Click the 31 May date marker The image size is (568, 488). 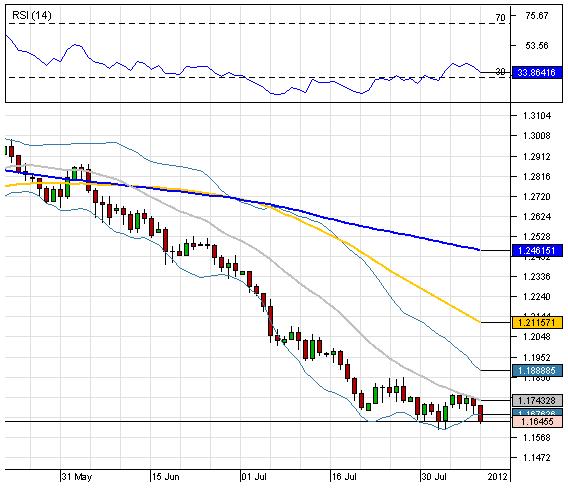coord(76,477)
